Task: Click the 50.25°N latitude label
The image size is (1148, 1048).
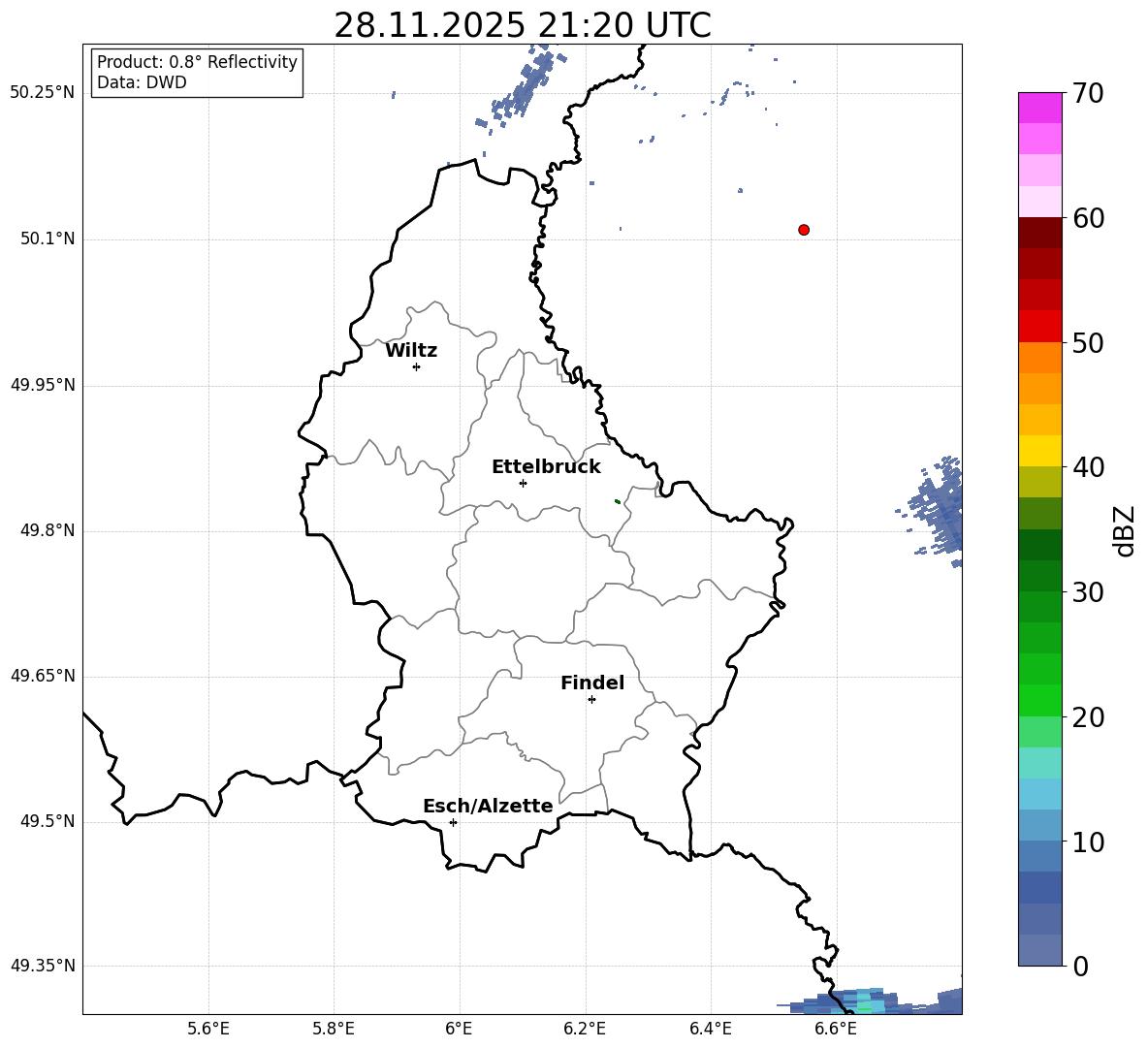Action: (x=43, y=93)
